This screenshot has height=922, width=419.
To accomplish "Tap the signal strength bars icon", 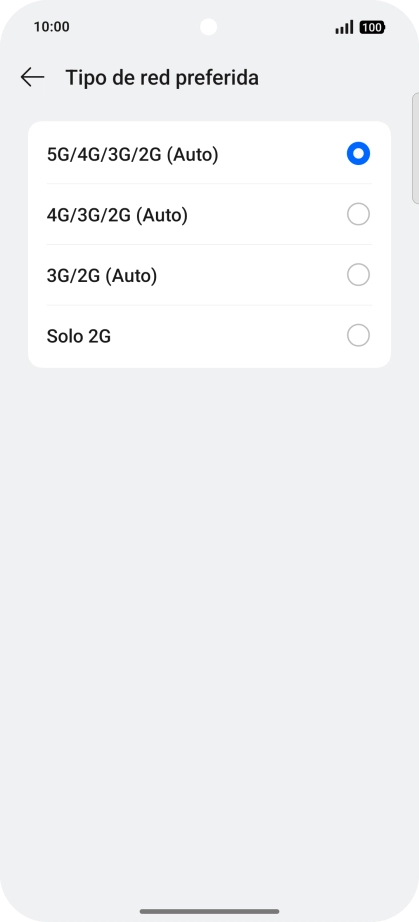I will coord(344,27).
